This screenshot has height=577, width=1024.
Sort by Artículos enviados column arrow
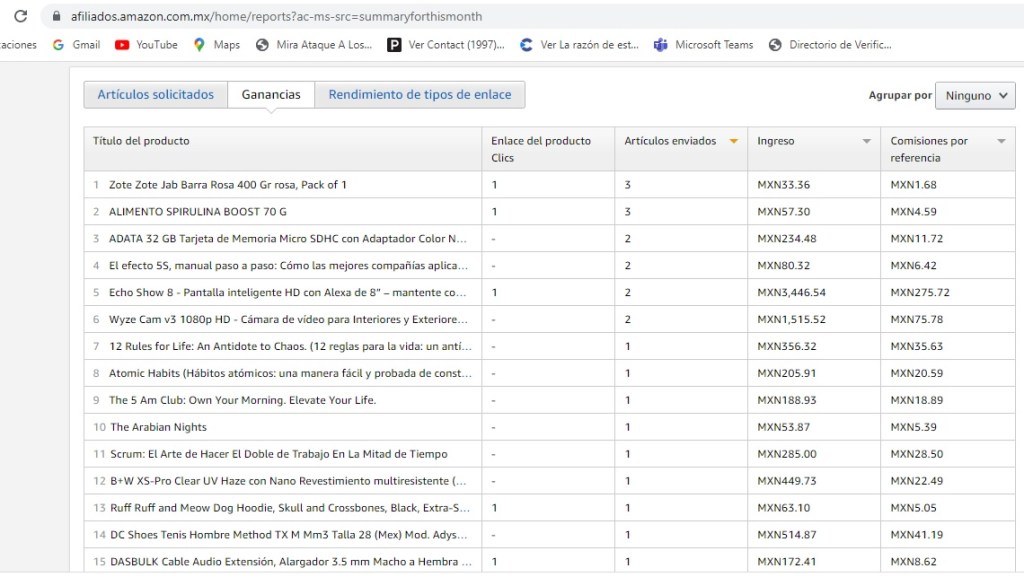click(733, 142)
